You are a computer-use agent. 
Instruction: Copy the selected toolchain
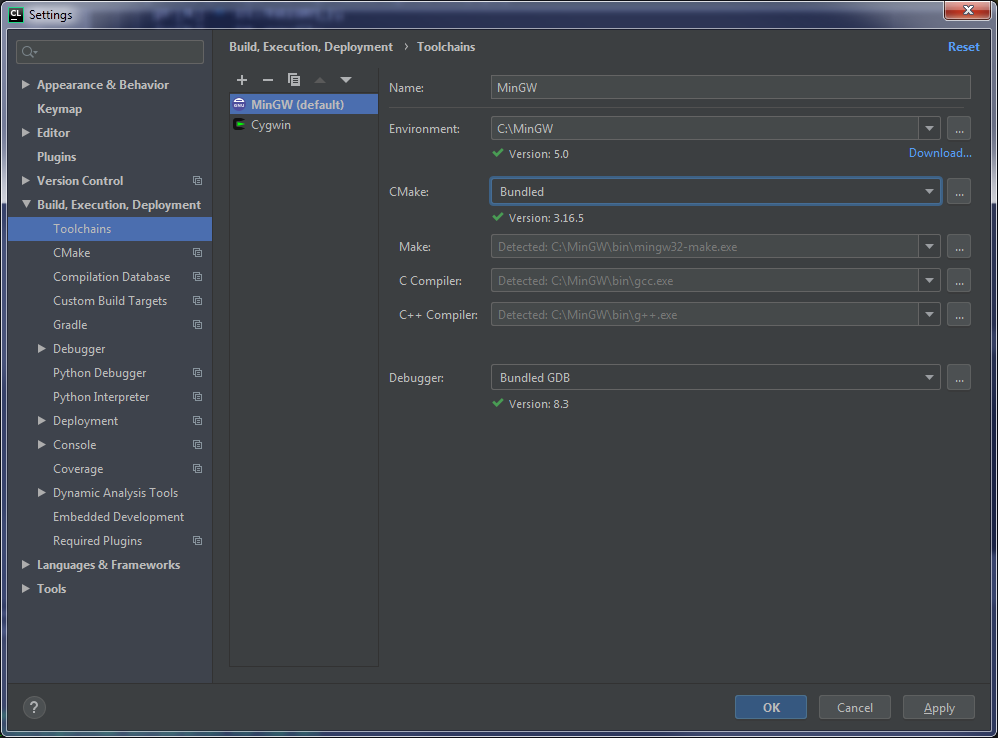pyautogui.click(x=293, y=80)
